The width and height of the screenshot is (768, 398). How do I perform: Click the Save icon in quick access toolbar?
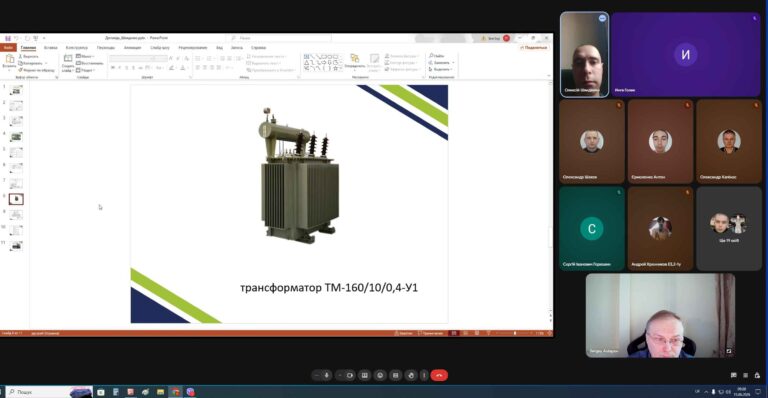8,38
